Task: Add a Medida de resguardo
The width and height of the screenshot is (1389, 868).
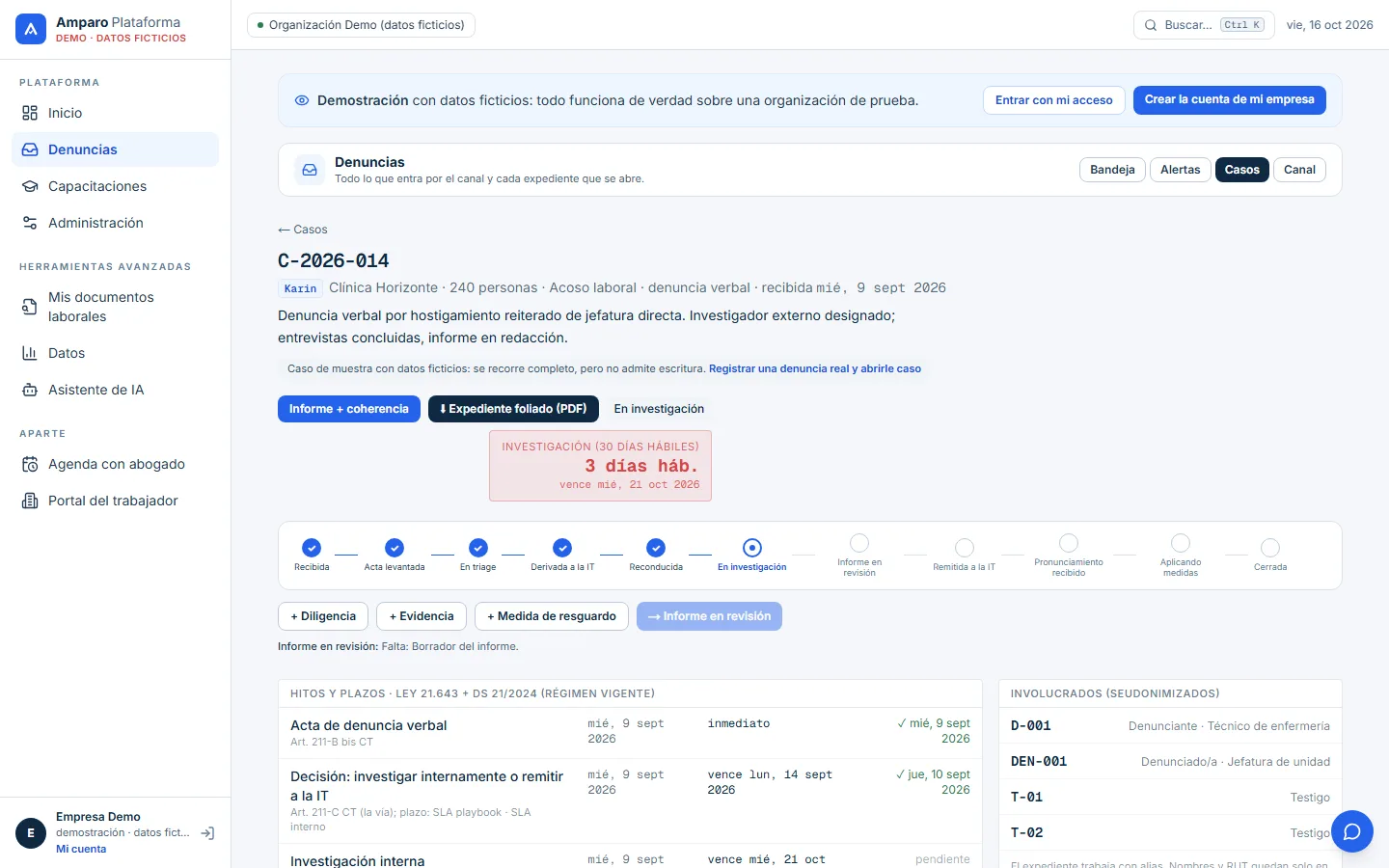Action: coord(552,616)
